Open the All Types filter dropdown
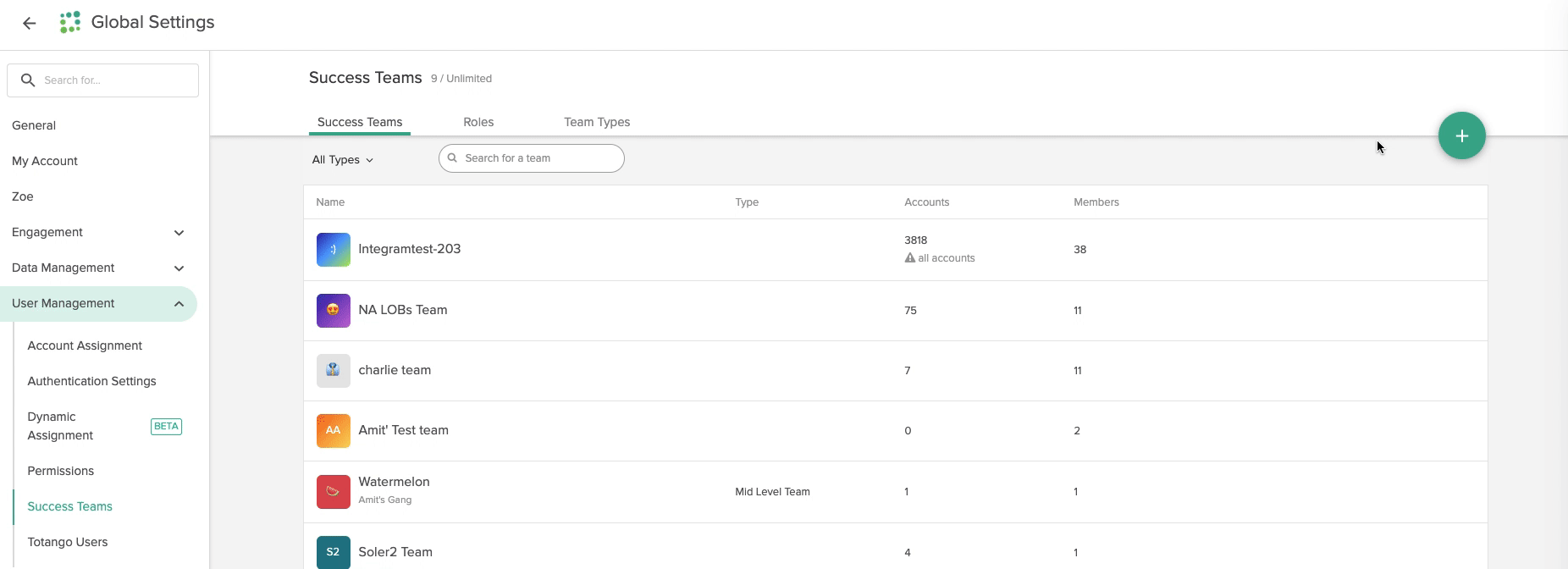Image resolution: width=1568 pixels, height=569 pixels. point(342,159)
